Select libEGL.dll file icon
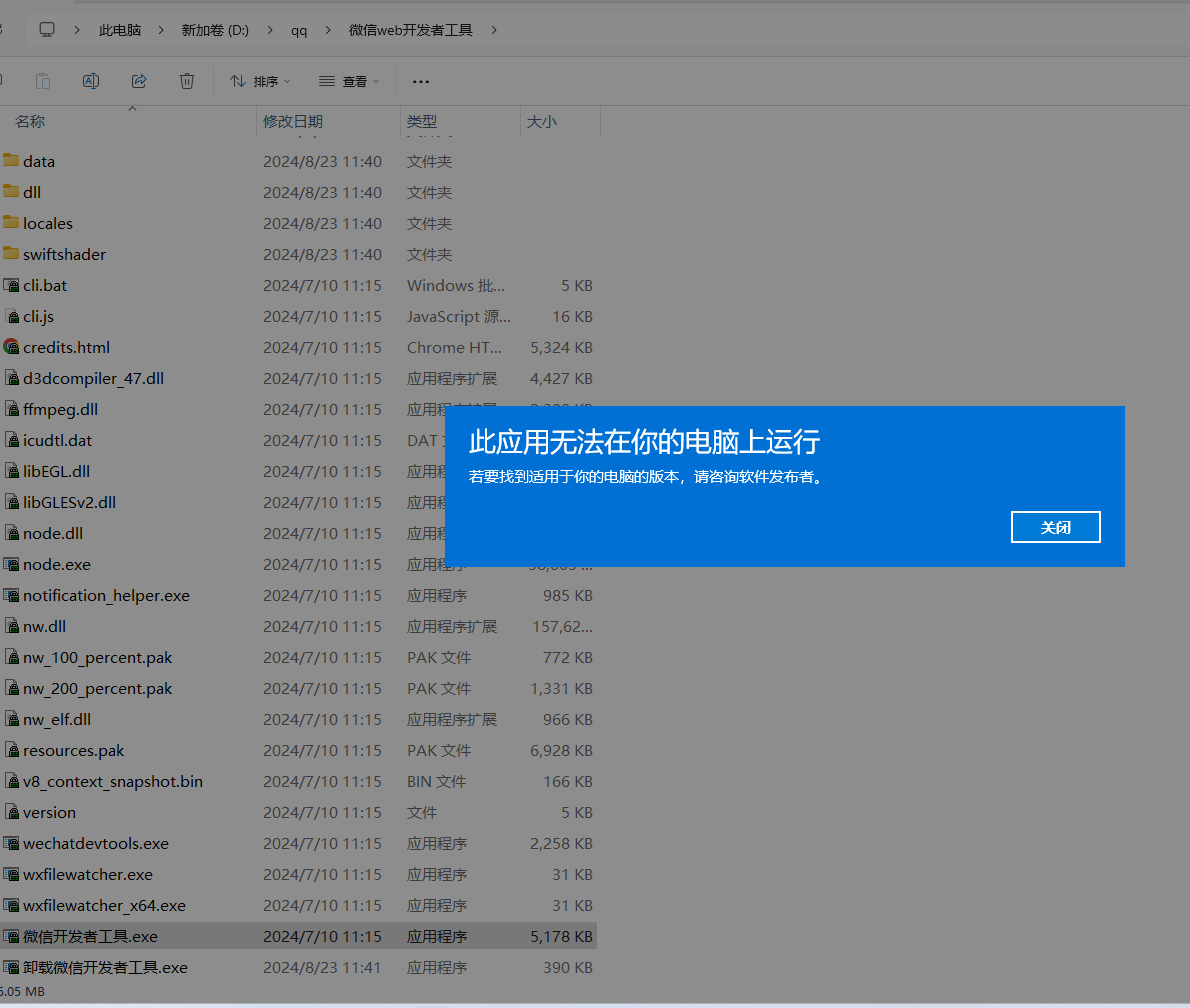Image resolution: width=1190 pixels, height=1008 pixels. [11, 471]
